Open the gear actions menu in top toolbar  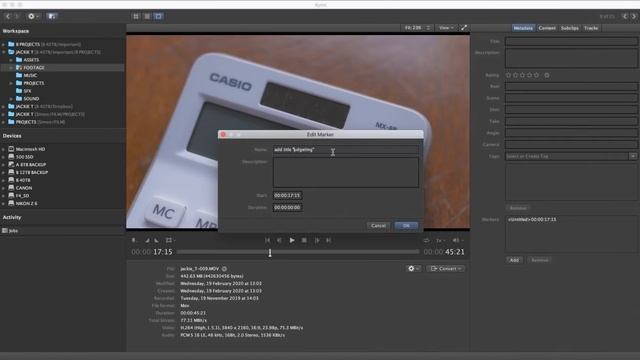[x=33, y=16]
